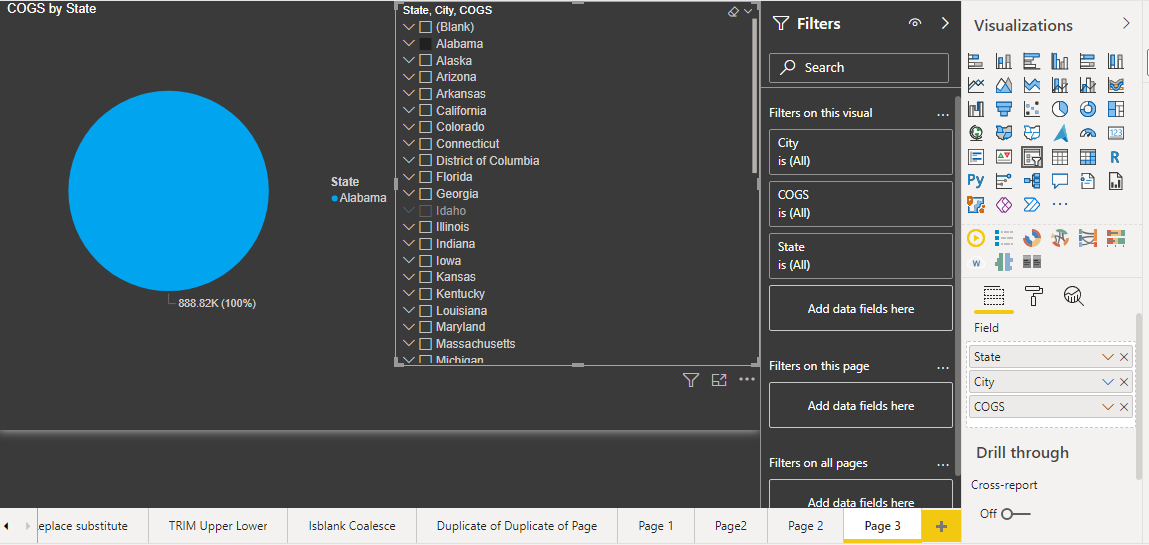The width and height of the screenshot is (1149, 545).
Task: Choose the Decomposition tree visual
Action: pyautogui.click(x=1032, y=180)
